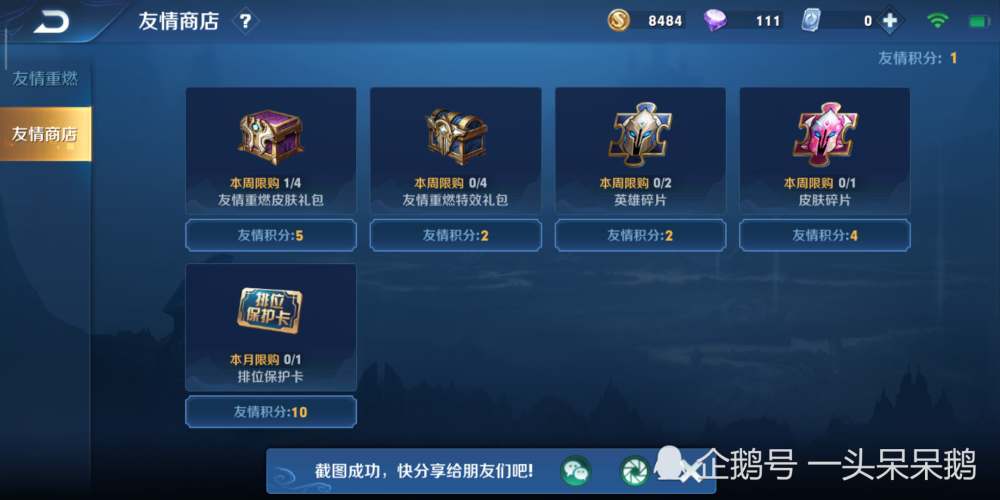Tap the blue voucher ticket icon

coord(811,20)
